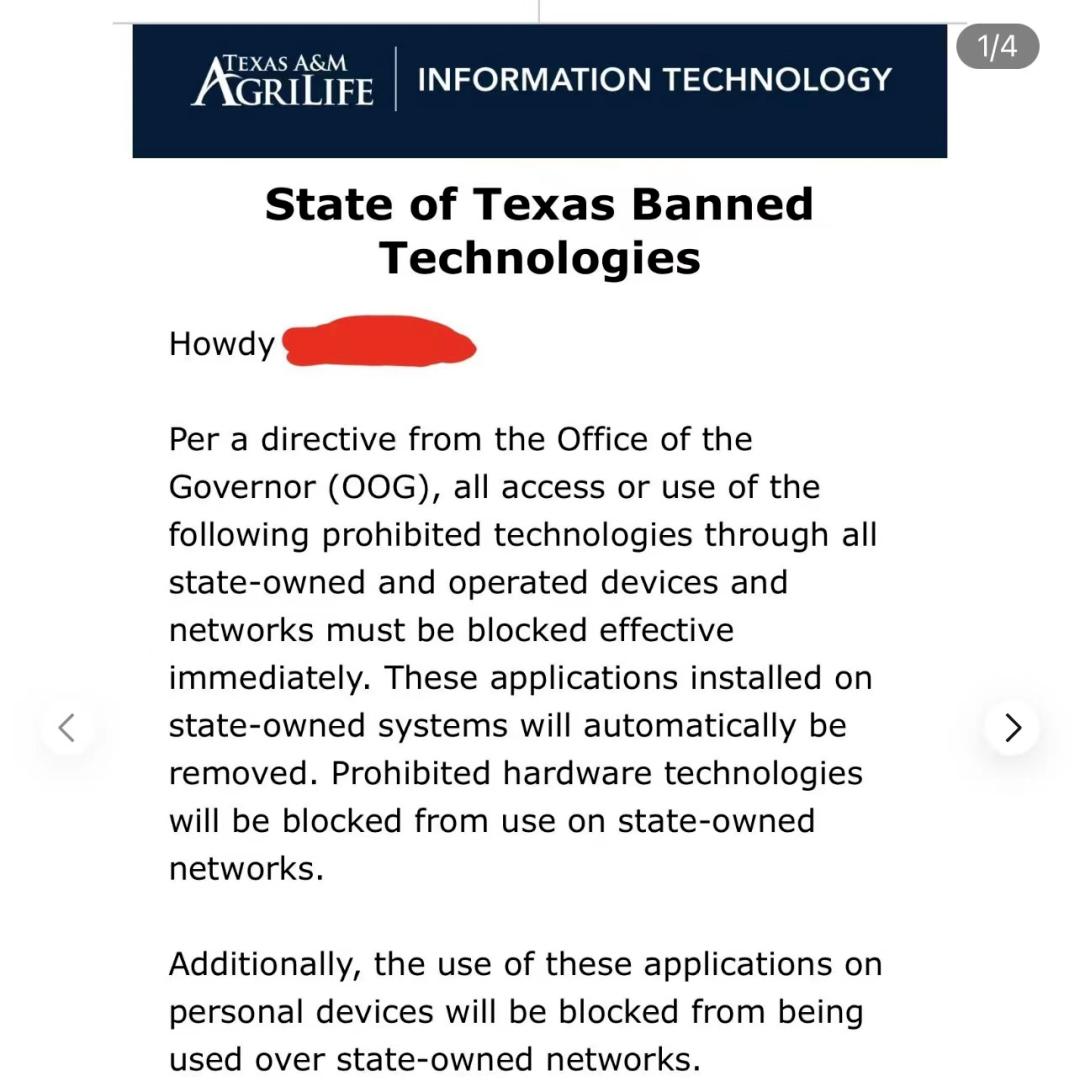Go back with the left chevron arrow

tap(67, 727)
